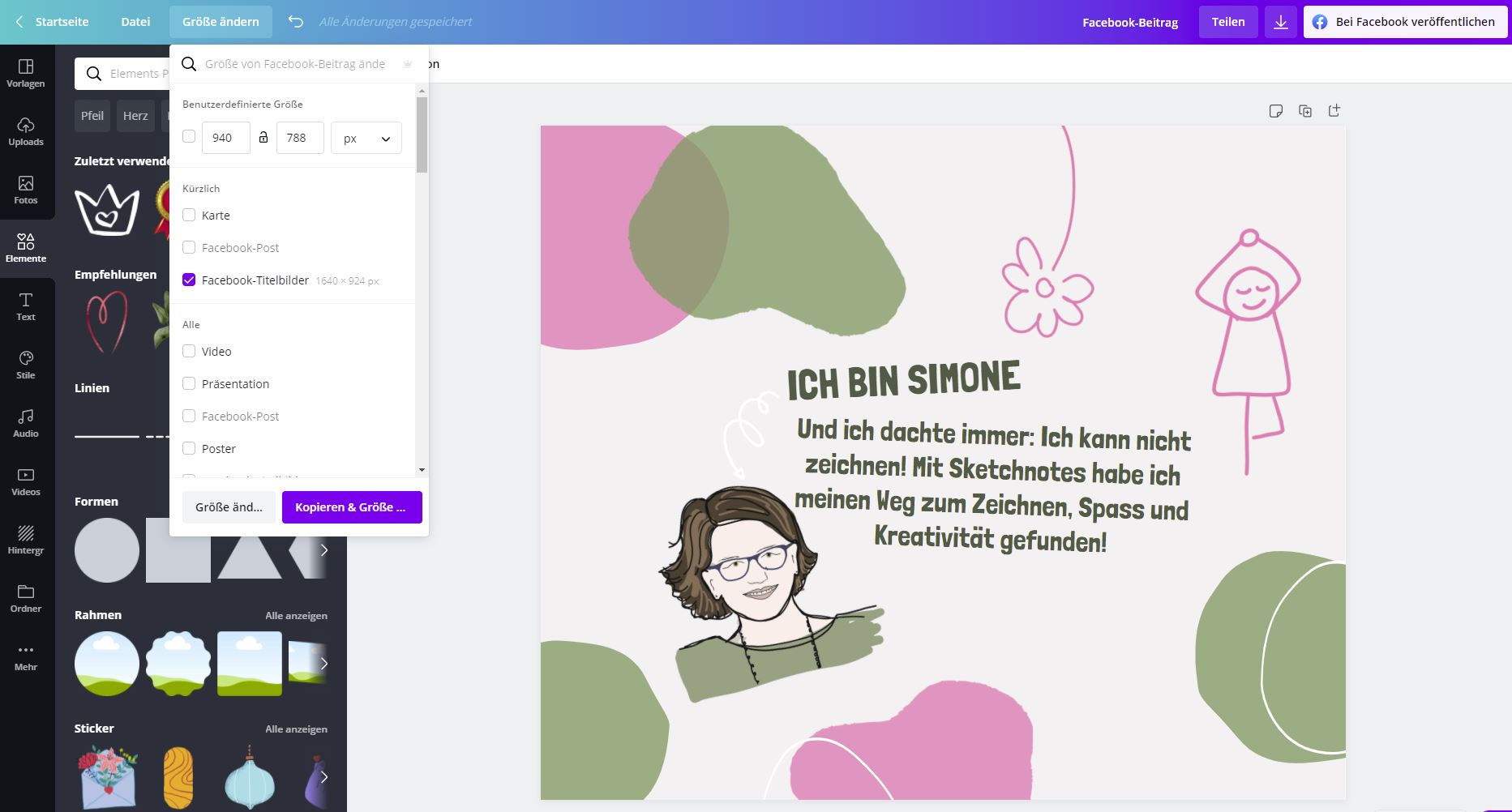Viewport: 1512px width, 812px height.
Task: Open the Videos sidebar panel
Action: 26,481
